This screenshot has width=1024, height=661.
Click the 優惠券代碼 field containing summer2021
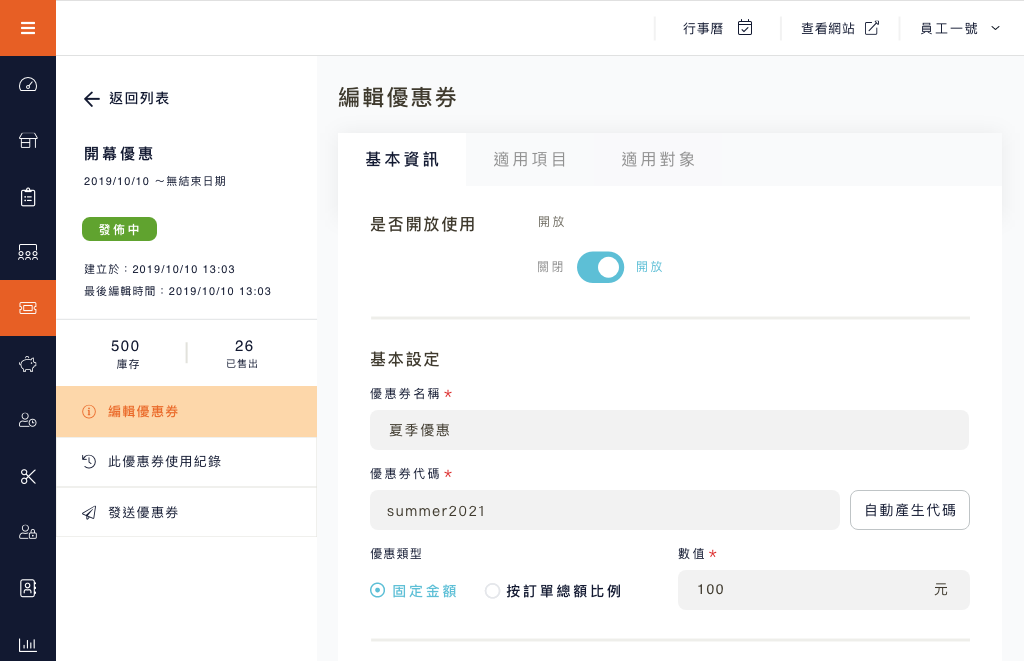coord(605,510)
